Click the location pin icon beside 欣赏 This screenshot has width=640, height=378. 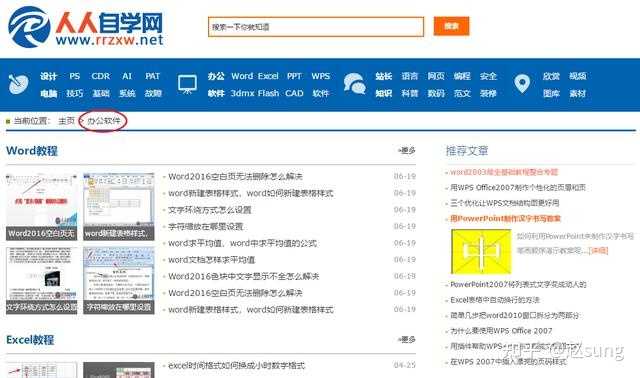522,84
